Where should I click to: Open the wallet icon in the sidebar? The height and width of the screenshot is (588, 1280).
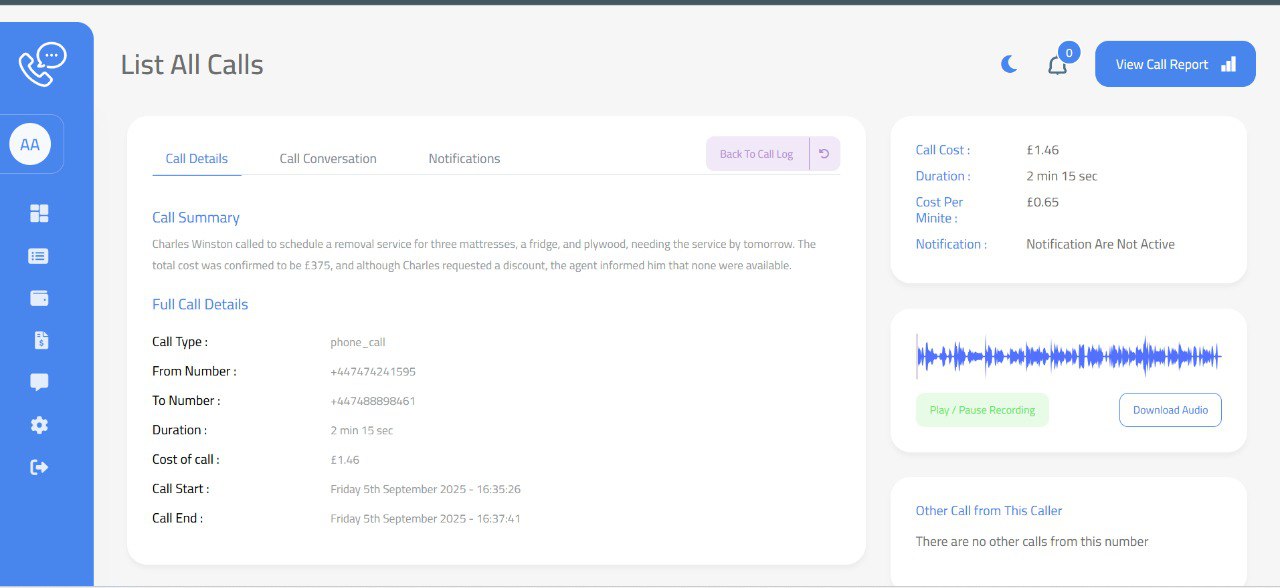38,297
